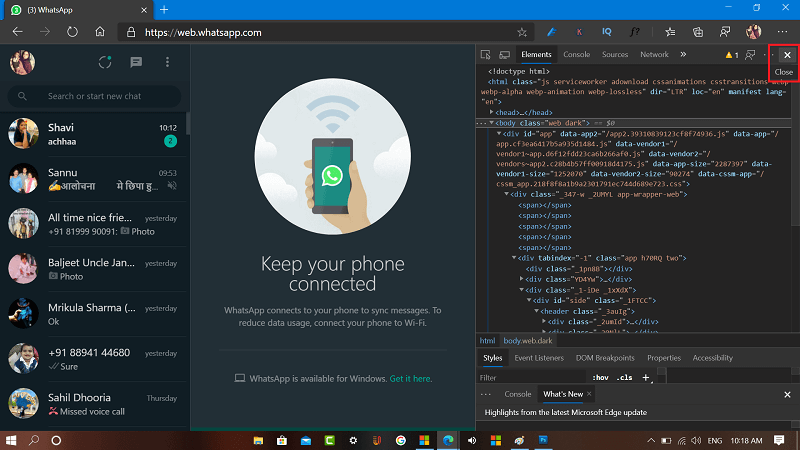Open Accessibility tab

pyautogui.click(x=712, y=358)
